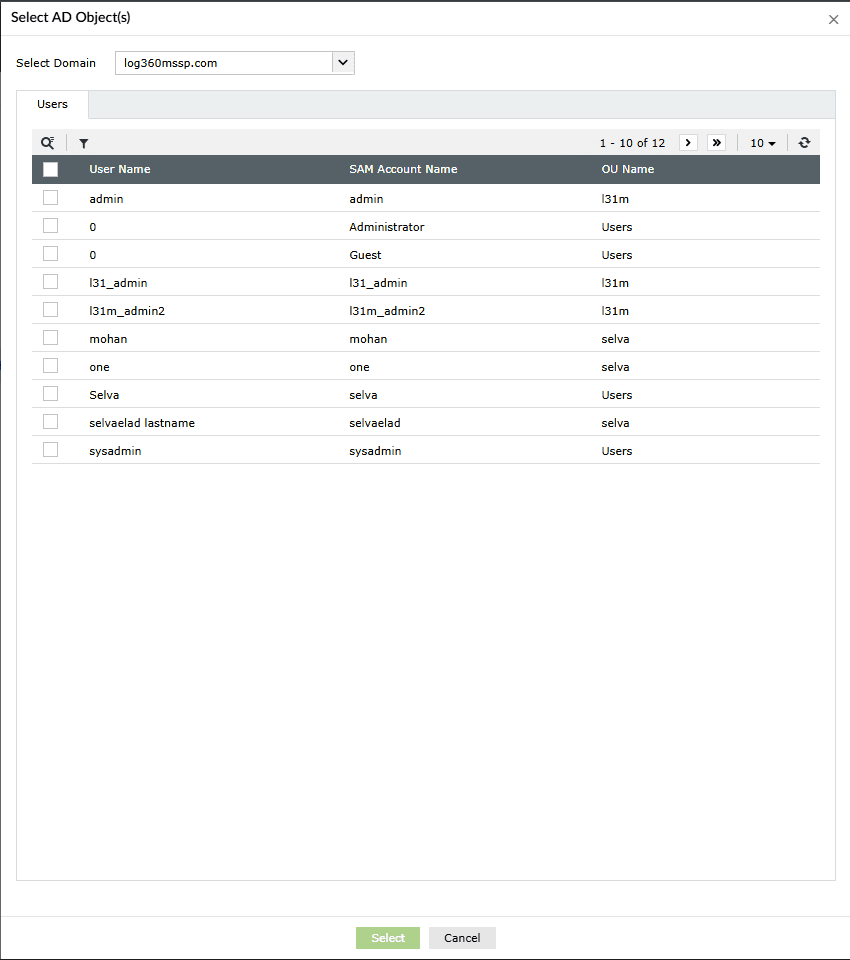The width and height of the screenshot is (850, 960).
Task: Click the l31m_admin2 user name cell
Action: pyautogui.click(x=127, y=311)
